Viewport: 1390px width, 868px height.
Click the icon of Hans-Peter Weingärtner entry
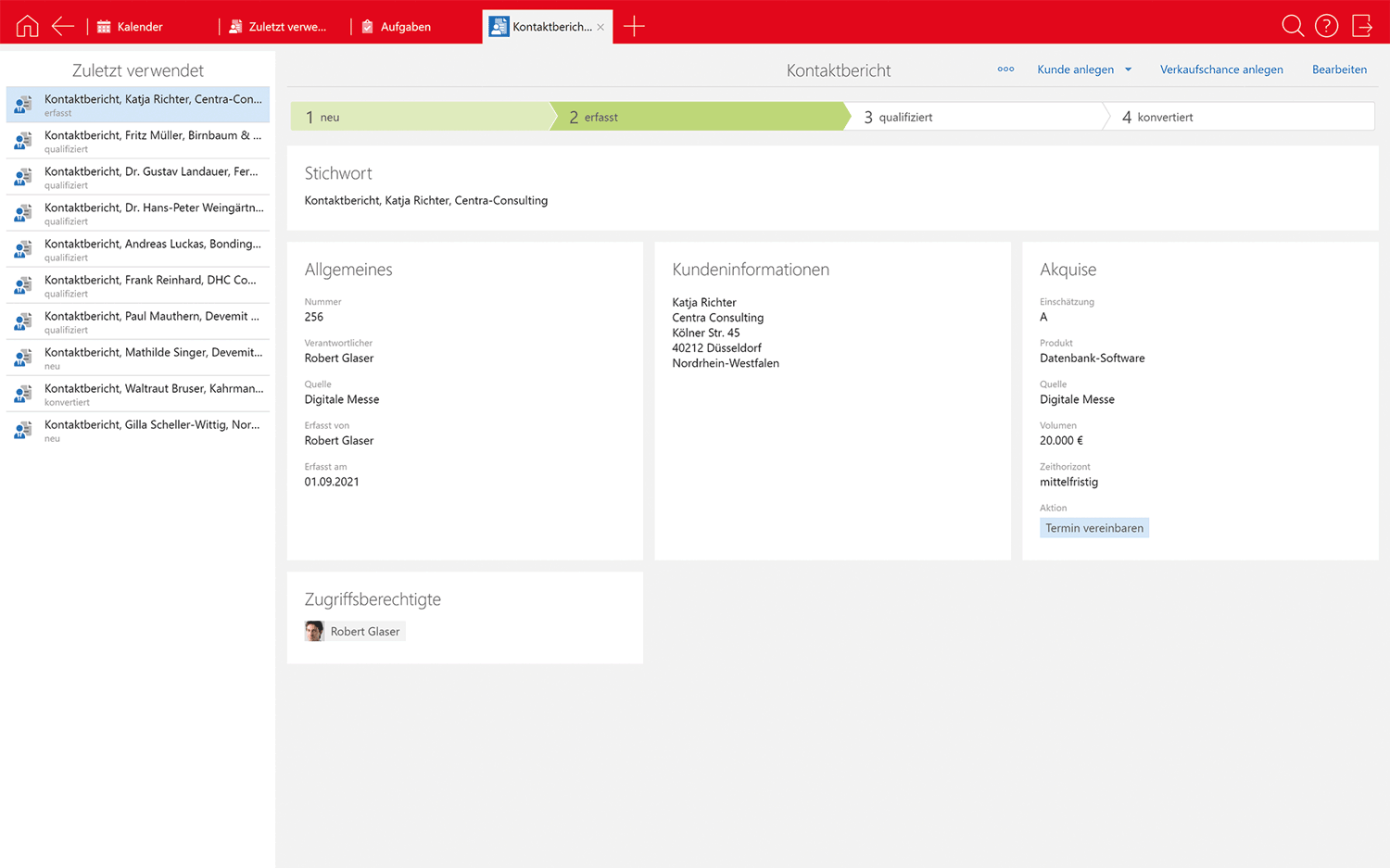click(x=23, y=213)
